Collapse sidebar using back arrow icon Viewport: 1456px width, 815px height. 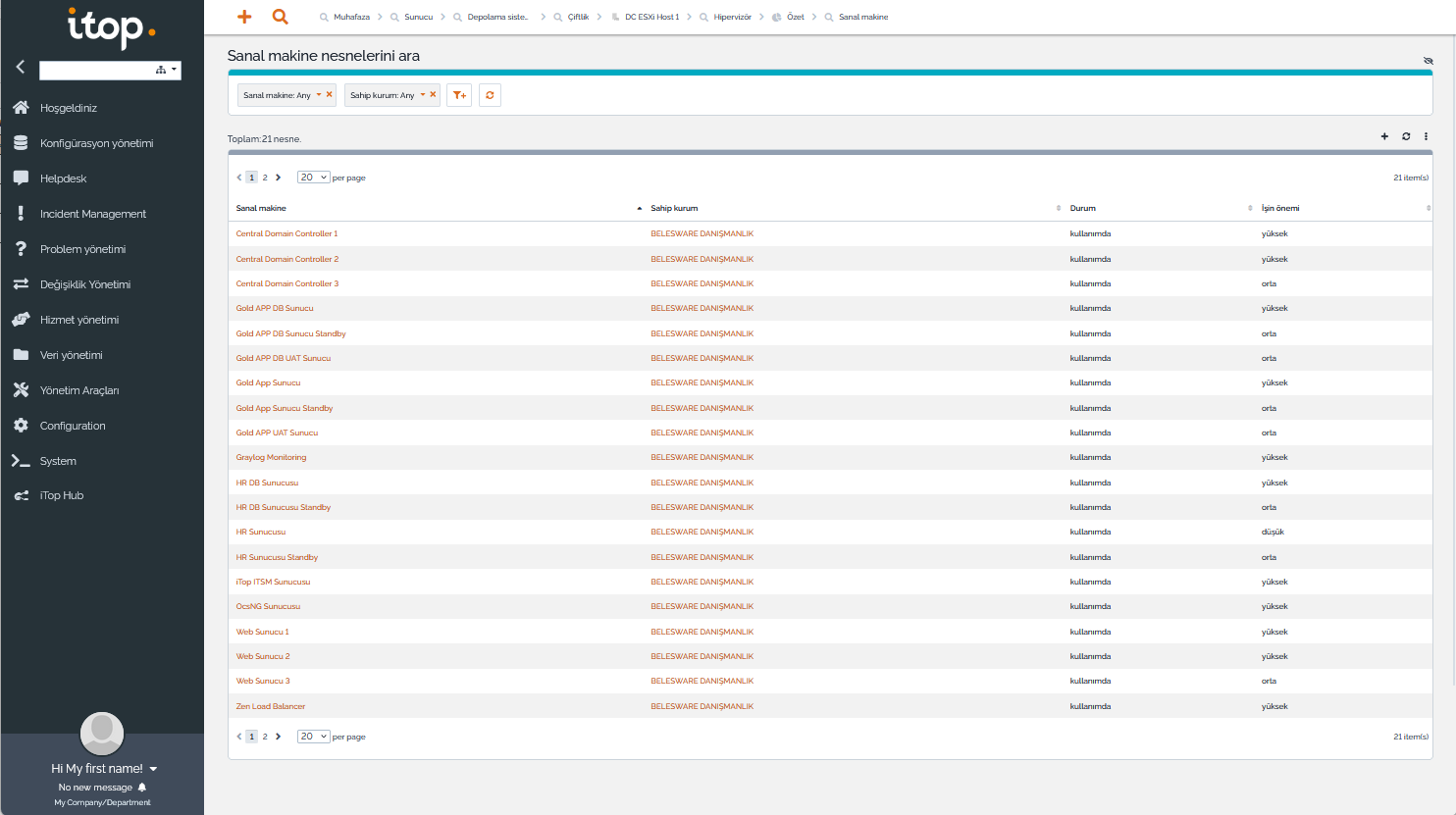click(x=20, y=67)
